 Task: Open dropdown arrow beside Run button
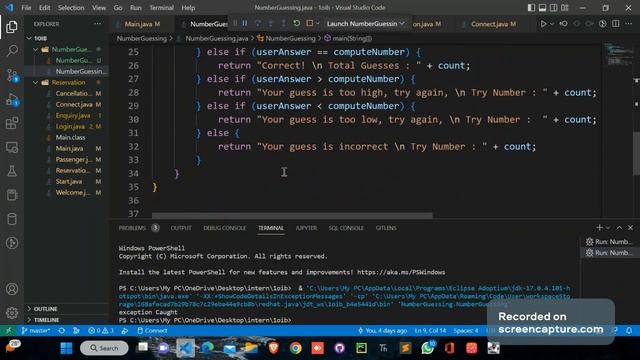click(x=552, y=24)
